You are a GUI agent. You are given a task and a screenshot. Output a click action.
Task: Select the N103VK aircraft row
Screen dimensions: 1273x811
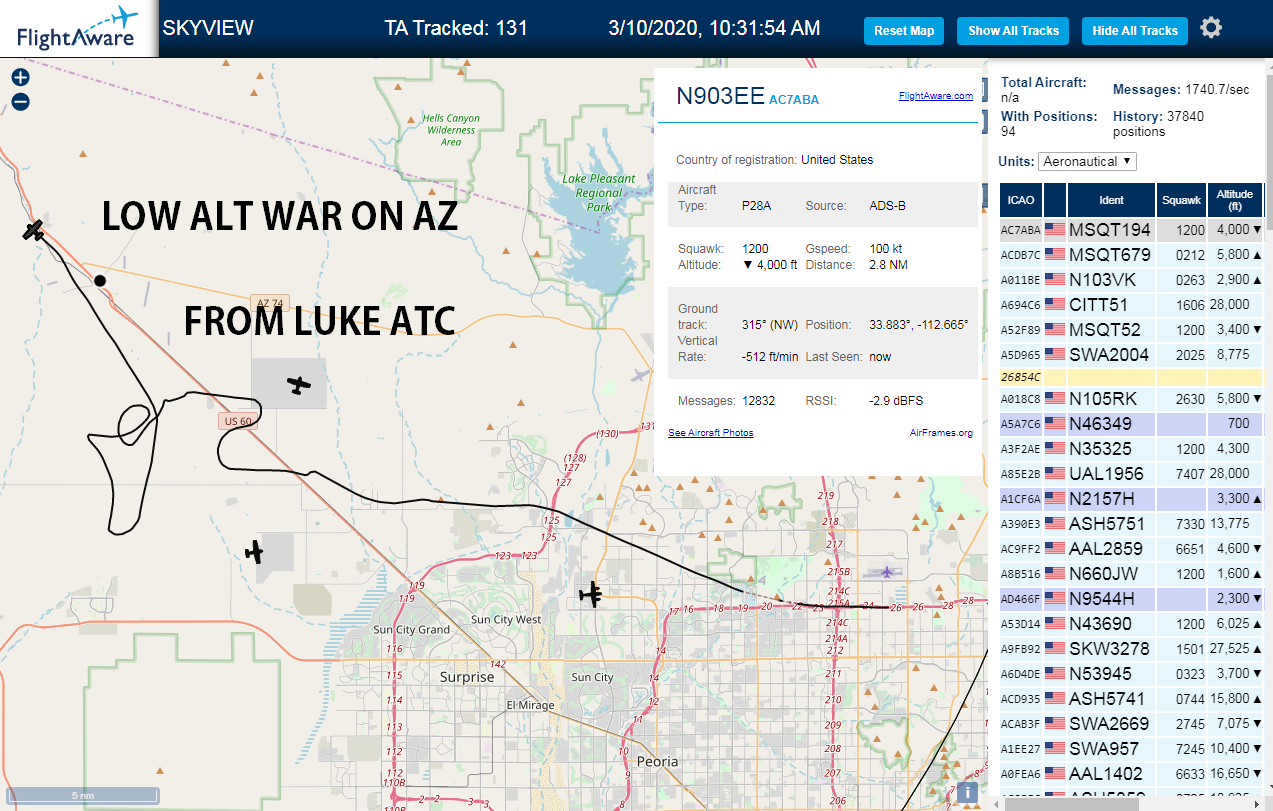click(x=1131, y=279)
